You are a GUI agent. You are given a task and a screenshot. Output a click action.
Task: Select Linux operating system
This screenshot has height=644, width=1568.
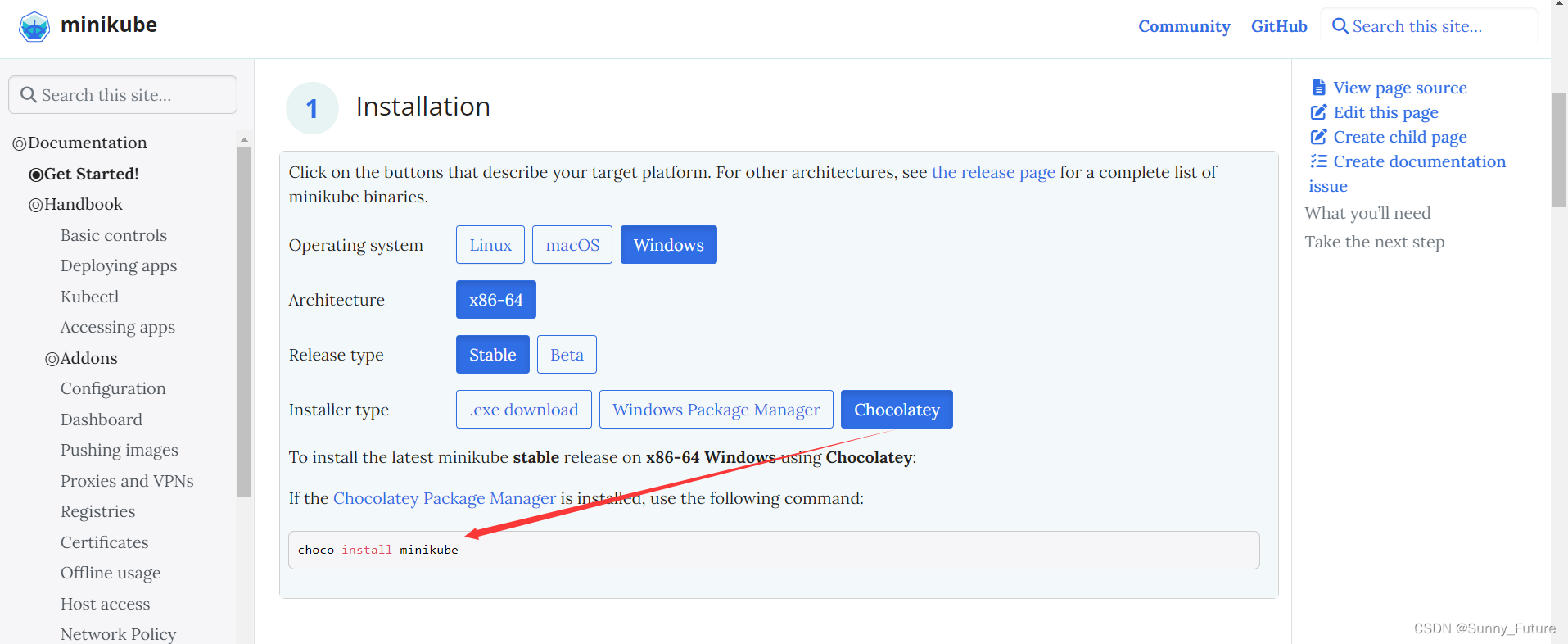490,245
